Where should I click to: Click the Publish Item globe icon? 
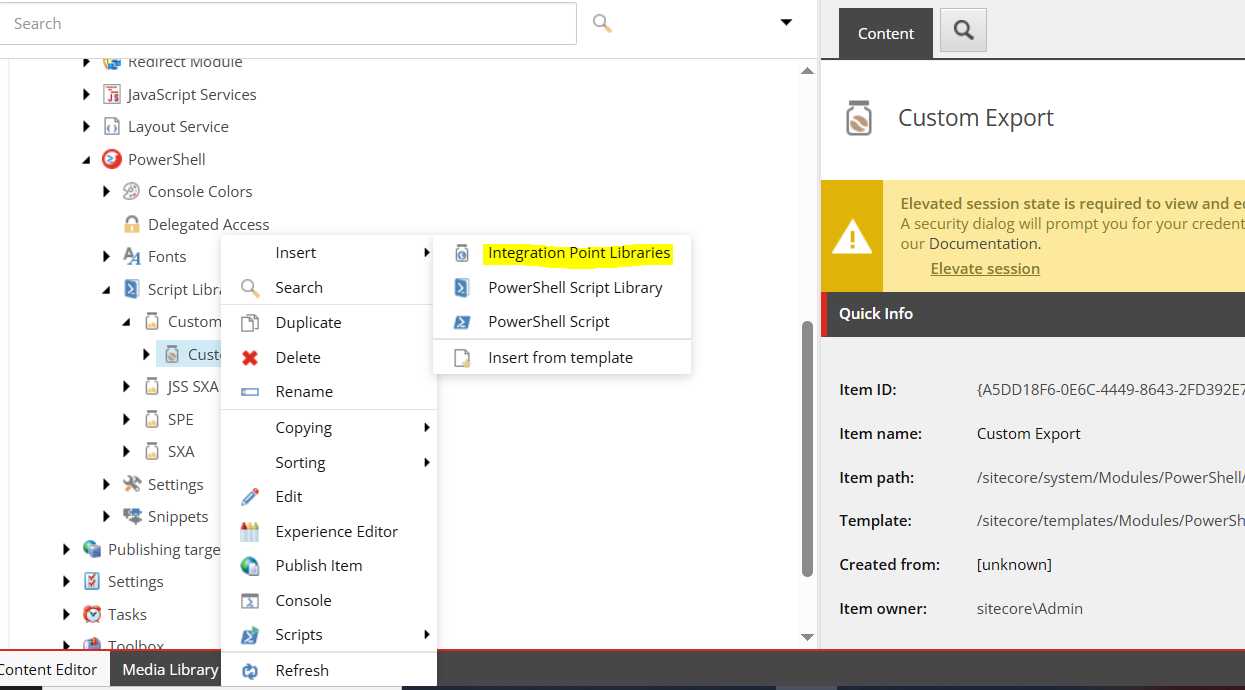250,565
